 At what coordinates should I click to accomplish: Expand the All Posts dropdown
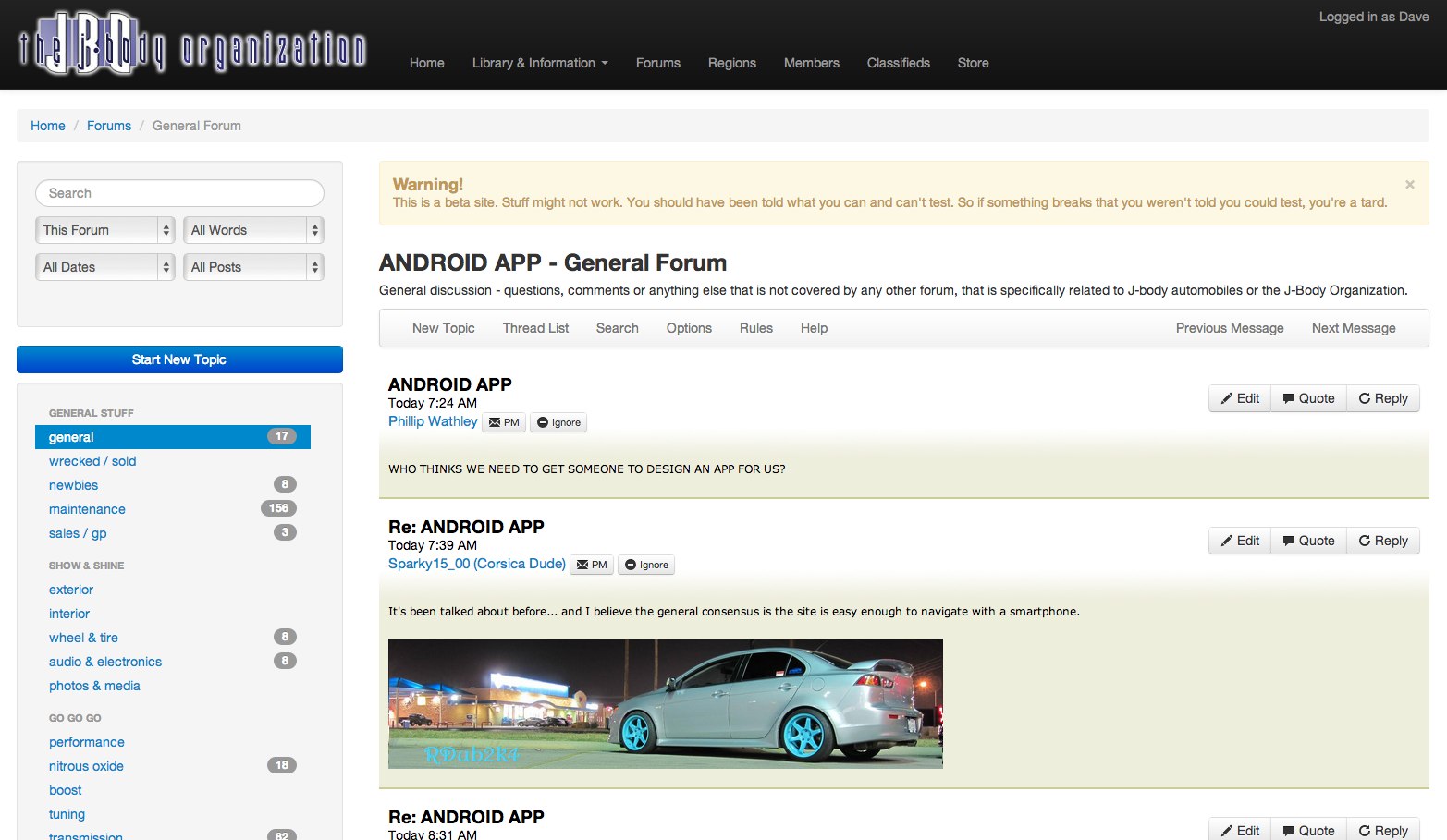pos(253,267)
